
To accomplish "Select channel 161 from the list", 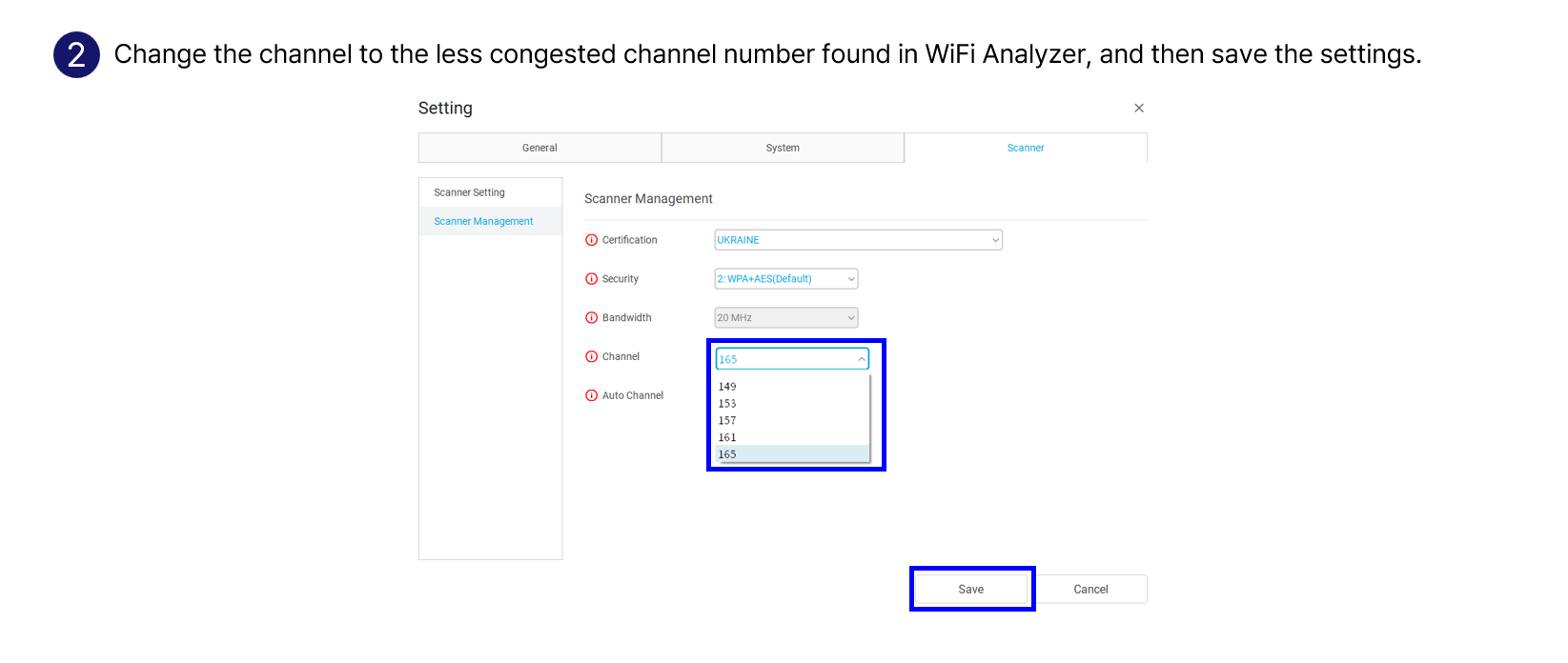I will tap(728, 438).
